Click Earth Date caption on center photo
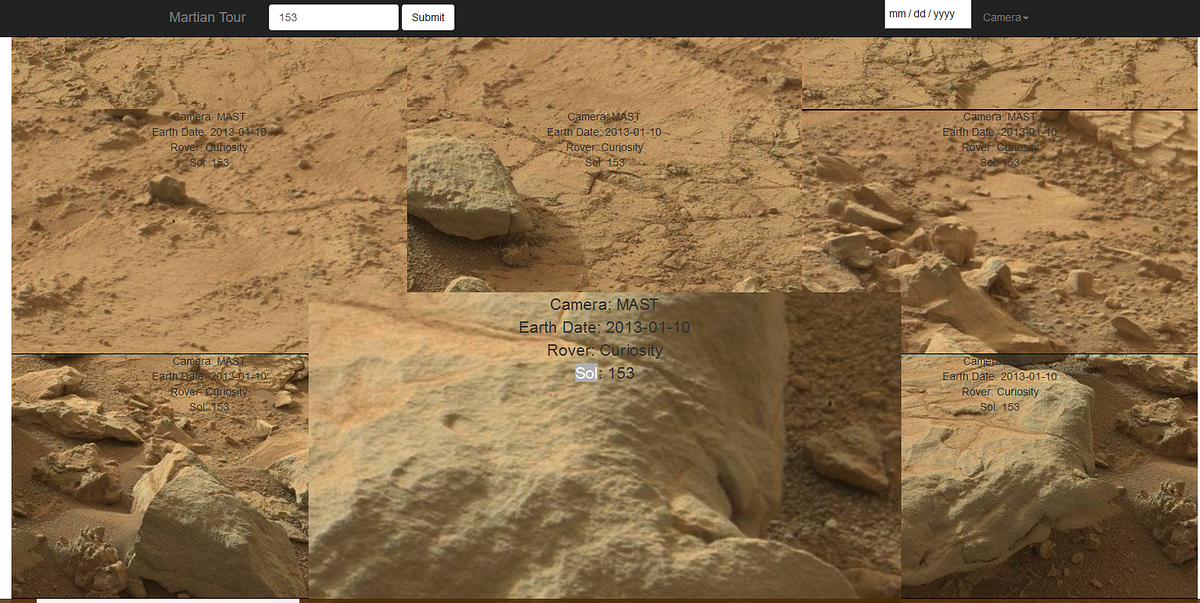Screen dimensions: 1200x603 coord(603,326)
